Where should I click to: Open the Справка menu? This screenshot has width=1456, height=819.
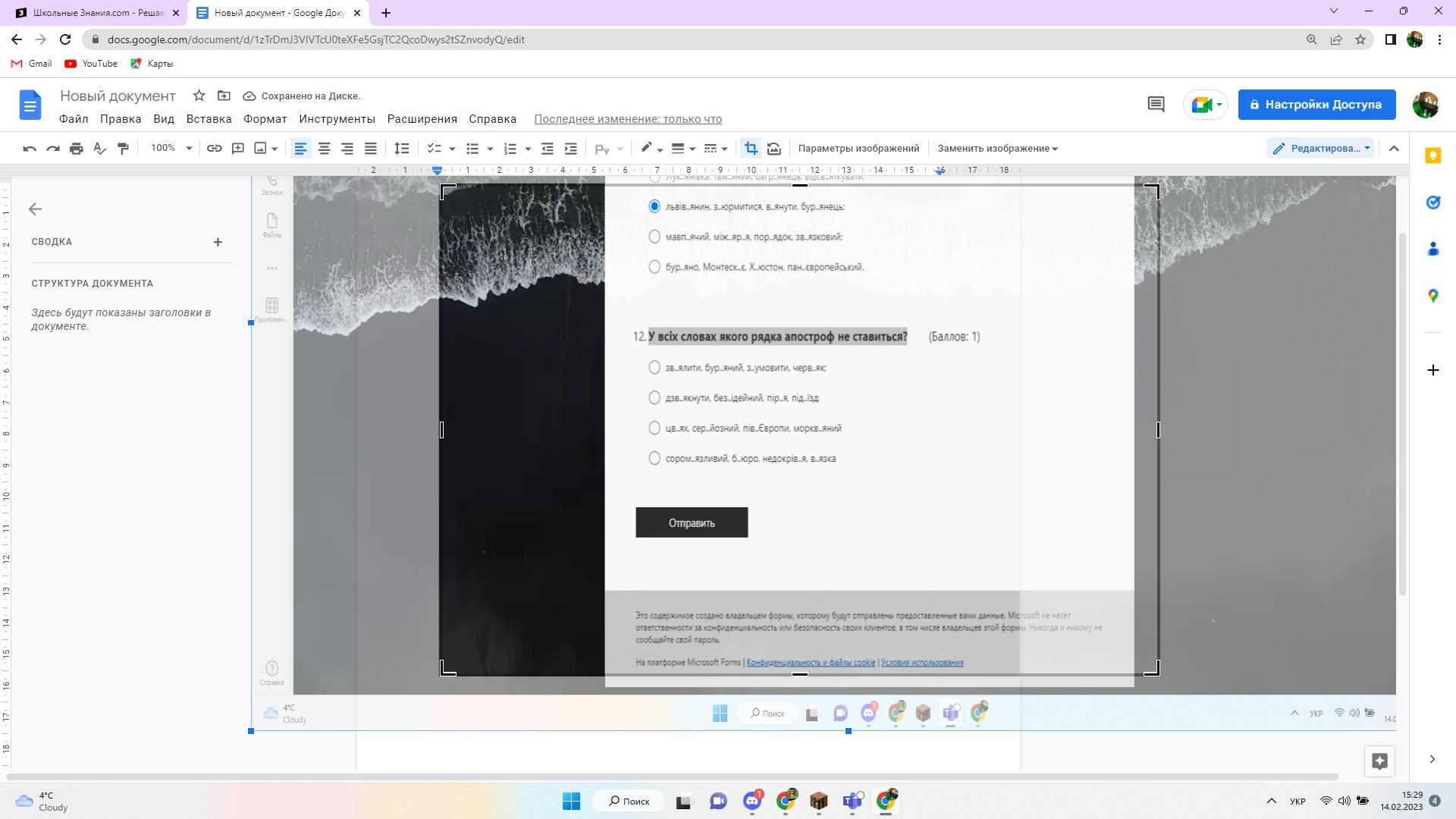click(x=493, y=119)
